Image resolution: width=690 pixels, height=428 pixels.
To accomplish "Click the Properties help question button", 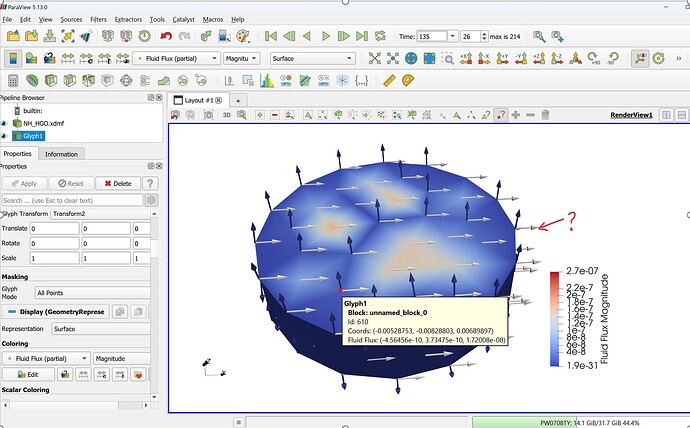I will pyautogui.click(x=150, y=183).
